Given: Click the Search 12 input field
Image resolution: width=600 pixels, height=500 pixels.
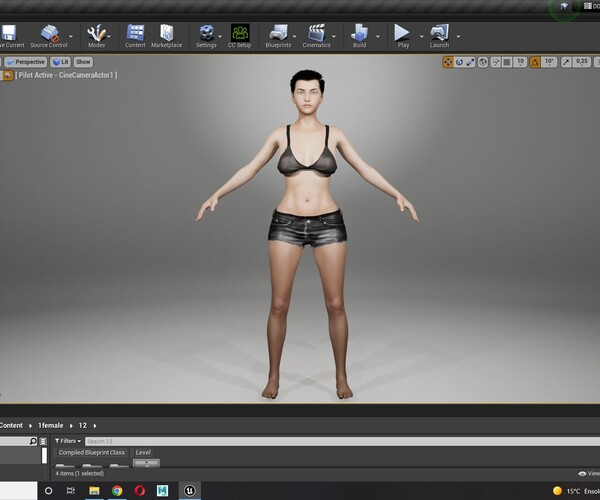Looking at the screenshot, I should 342,441.
